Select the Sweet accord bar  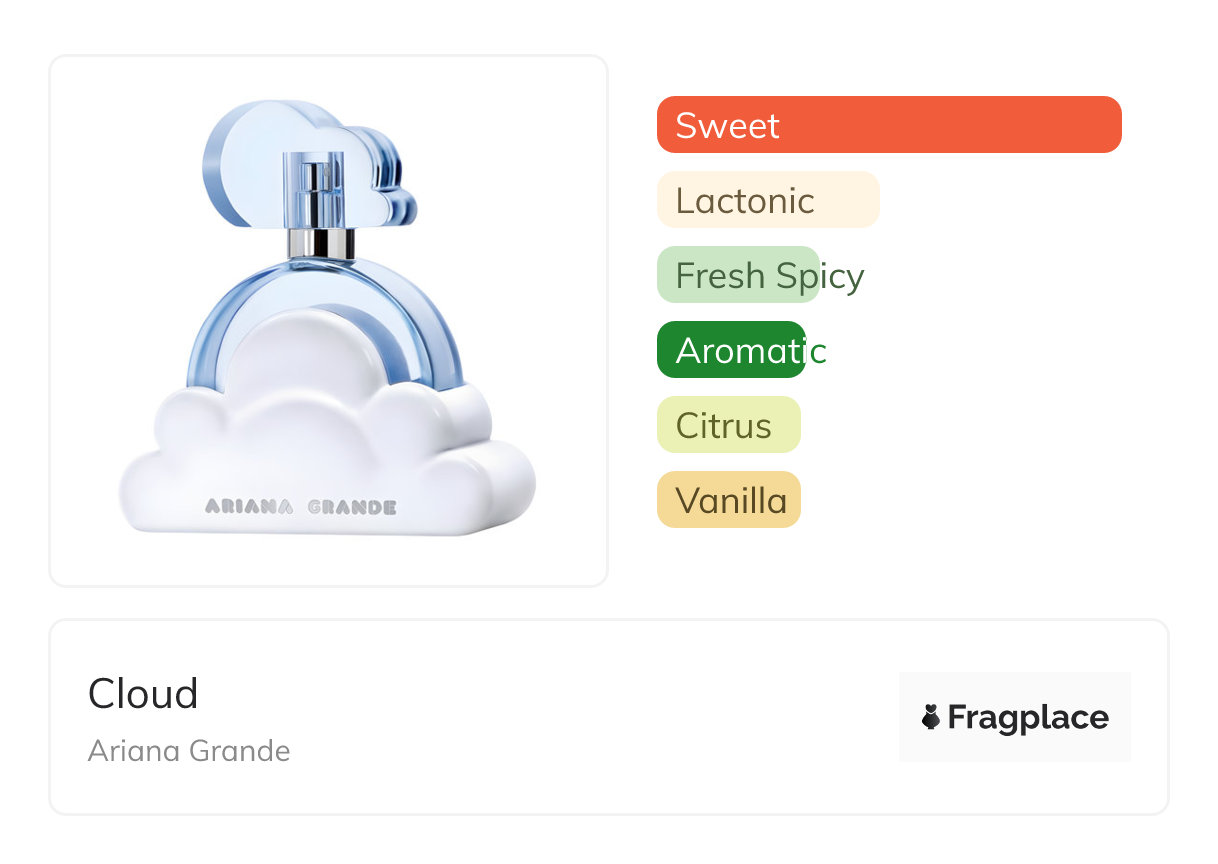888,125
